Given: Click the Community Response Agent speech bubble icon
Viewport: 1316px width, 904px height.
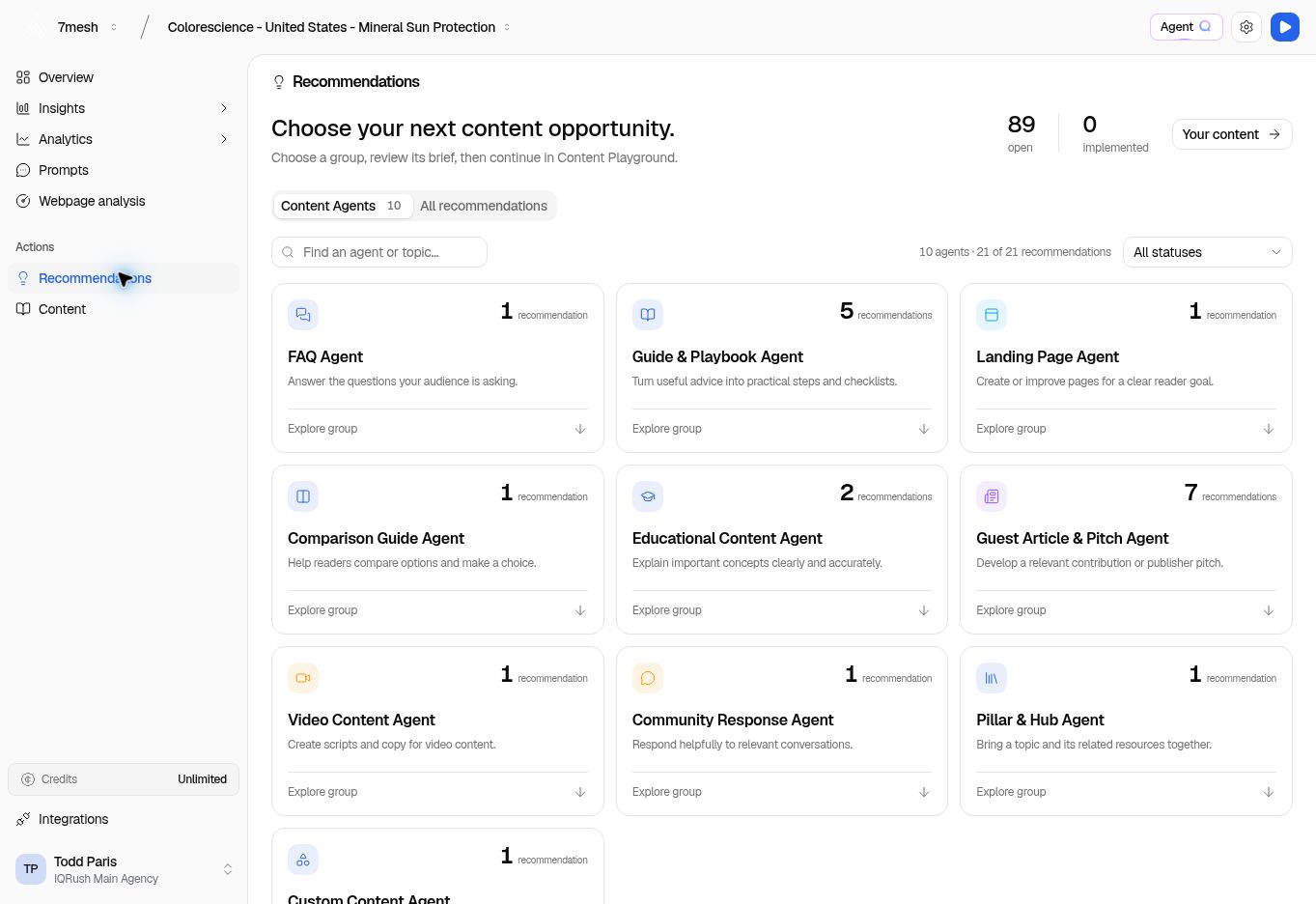Looking at the screenshot, I should coord(648,678).
